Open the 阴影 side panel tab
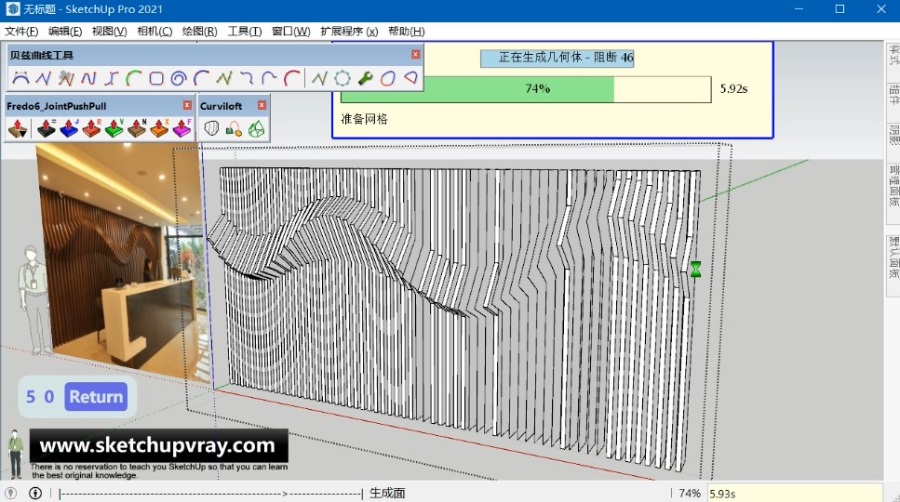Image resolution: width=900 pixels, height=502 pixels. [x=894, y=134]
